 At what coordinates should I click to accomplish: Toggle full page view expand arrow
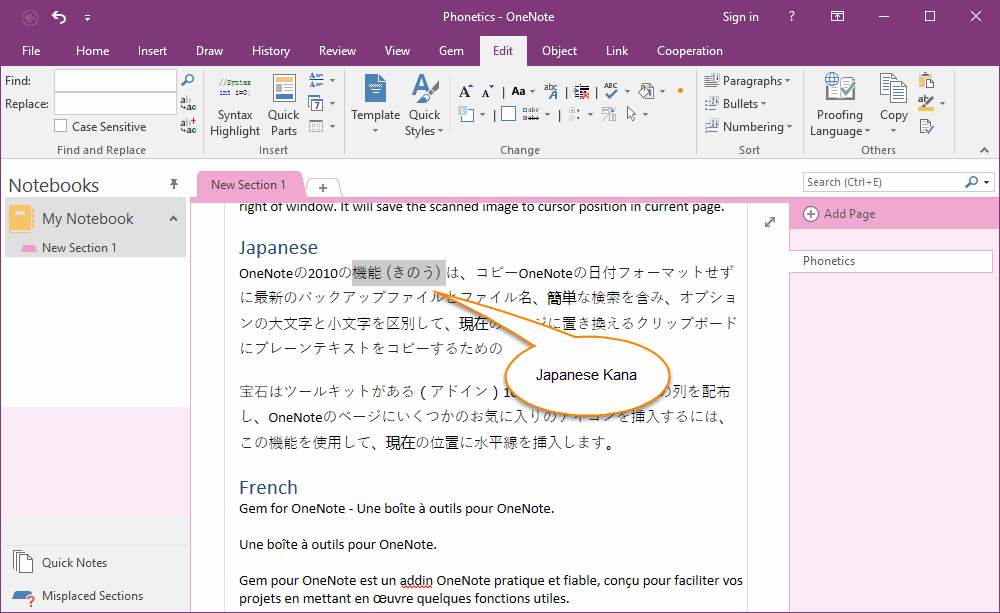pos(770,222)
